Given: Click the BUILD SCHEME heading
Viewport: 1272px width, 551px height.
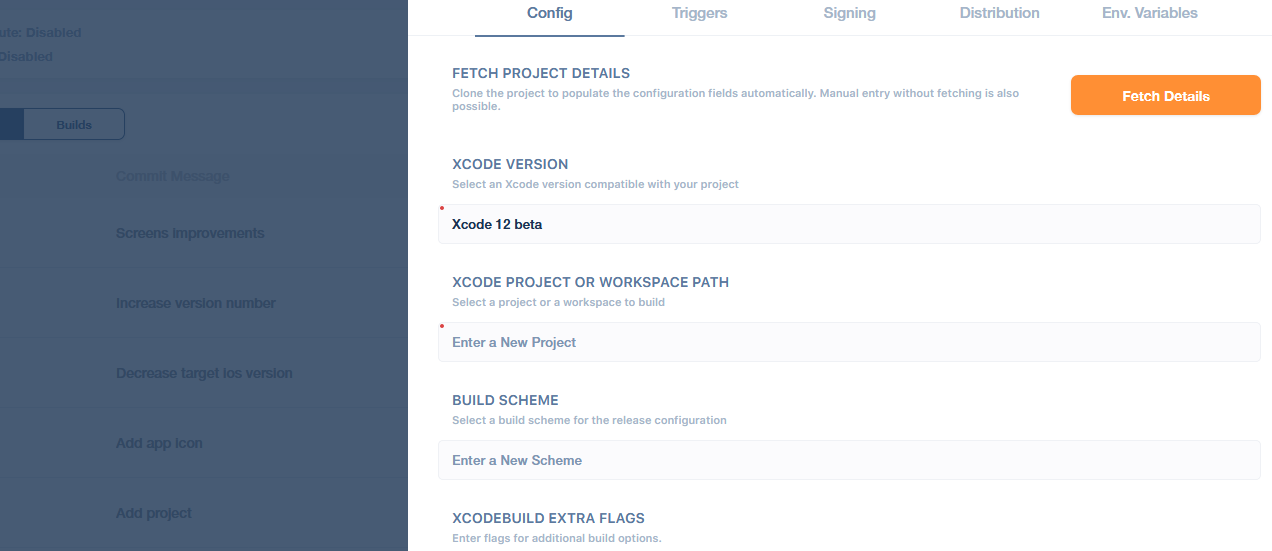Looking at the screenshot, I should pyautogui.click(x=505, y=400).
